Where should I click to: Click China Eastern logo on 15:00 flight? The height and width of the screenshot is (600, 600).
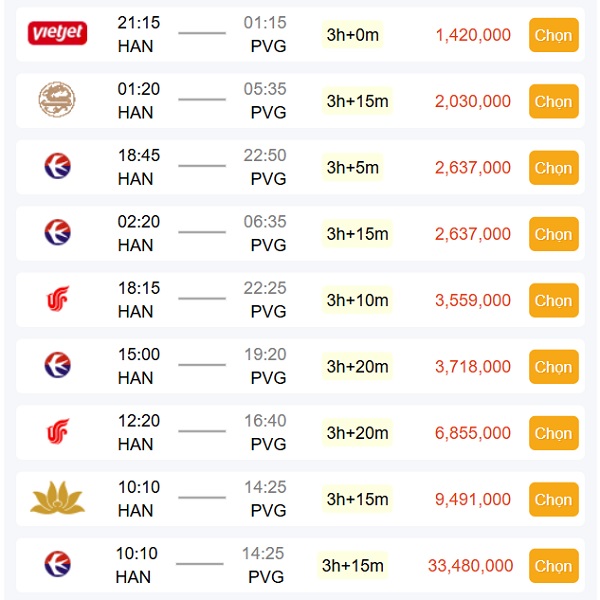click(x=57, y=366)
